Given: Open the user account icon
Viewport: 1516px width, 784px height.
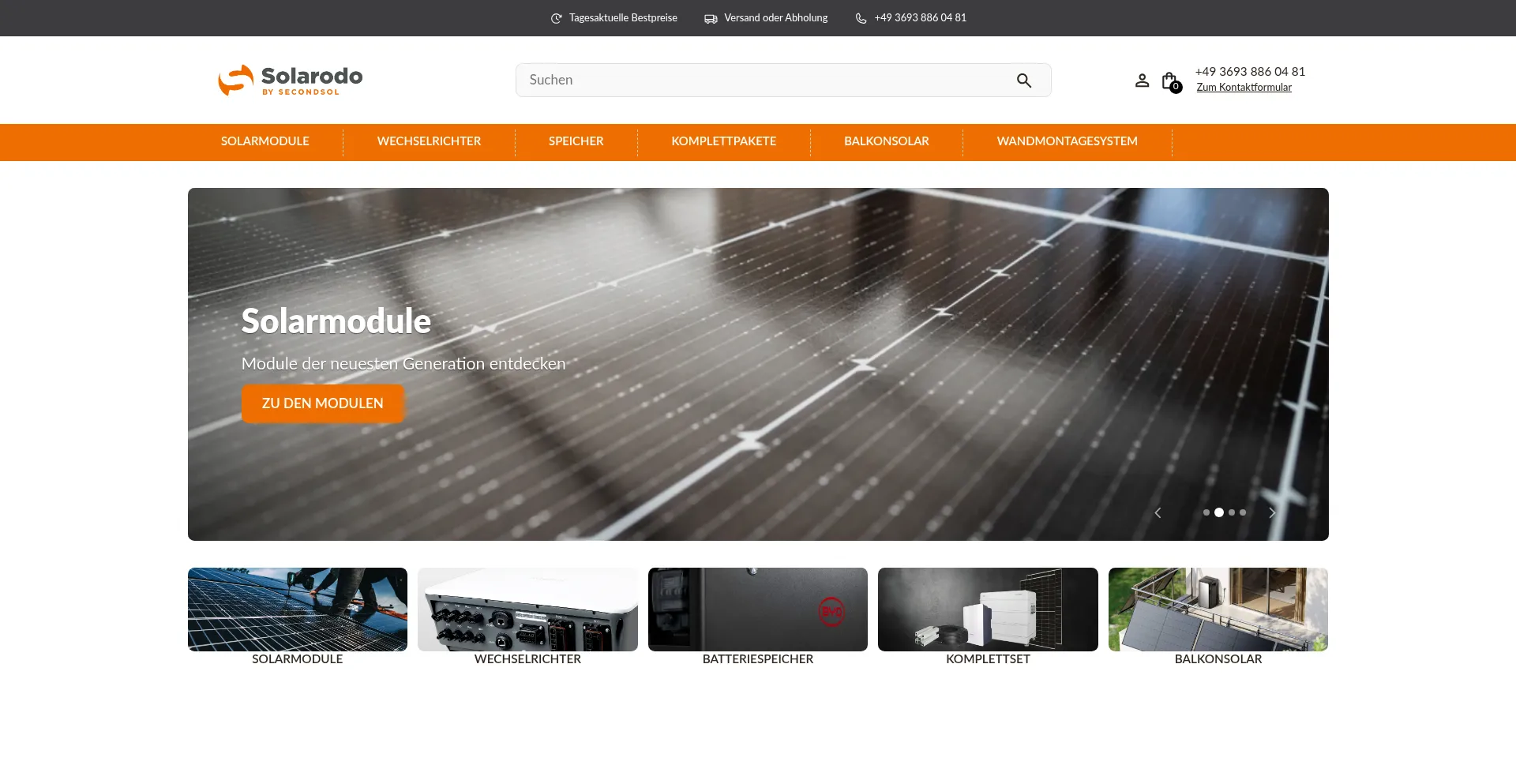Looking at the screenshot, I should coord(1142,80).
